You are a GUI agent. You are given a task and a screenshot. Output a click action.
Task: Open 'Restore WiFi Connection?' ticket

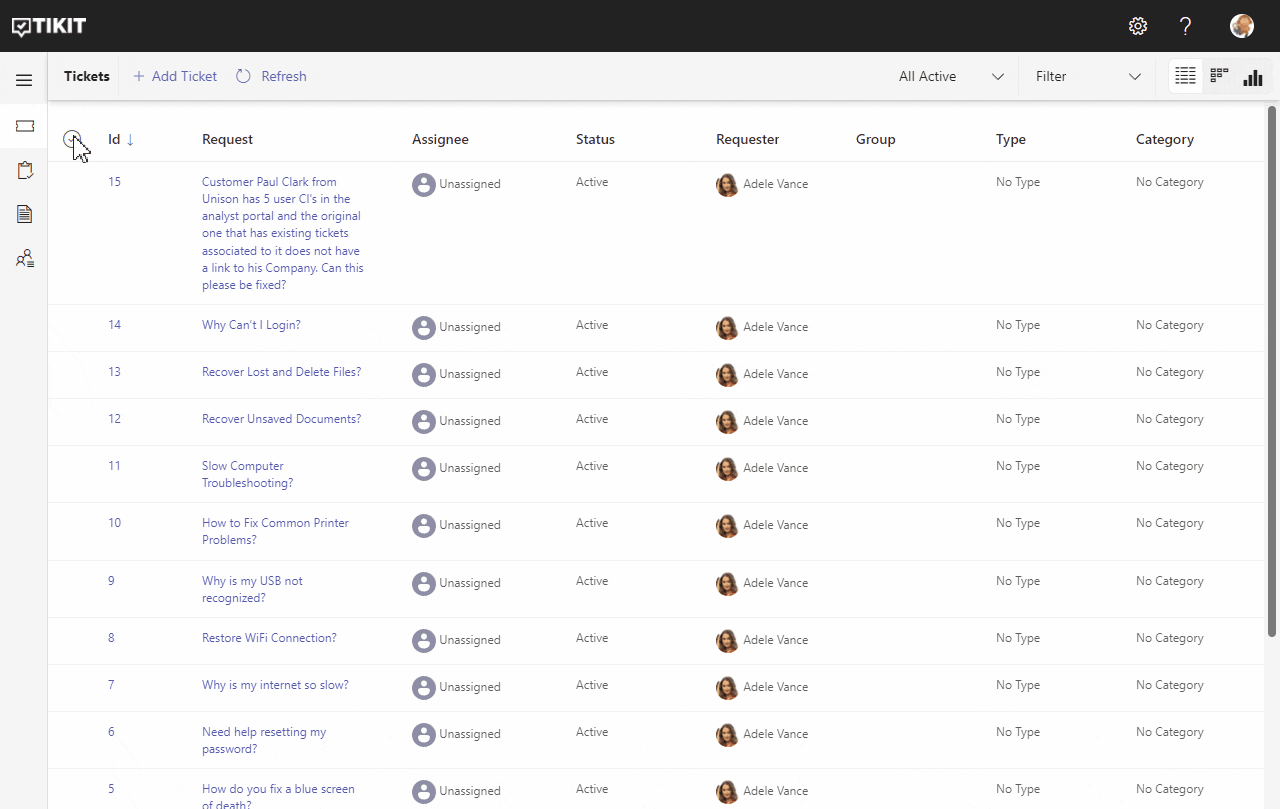(269, 638)
